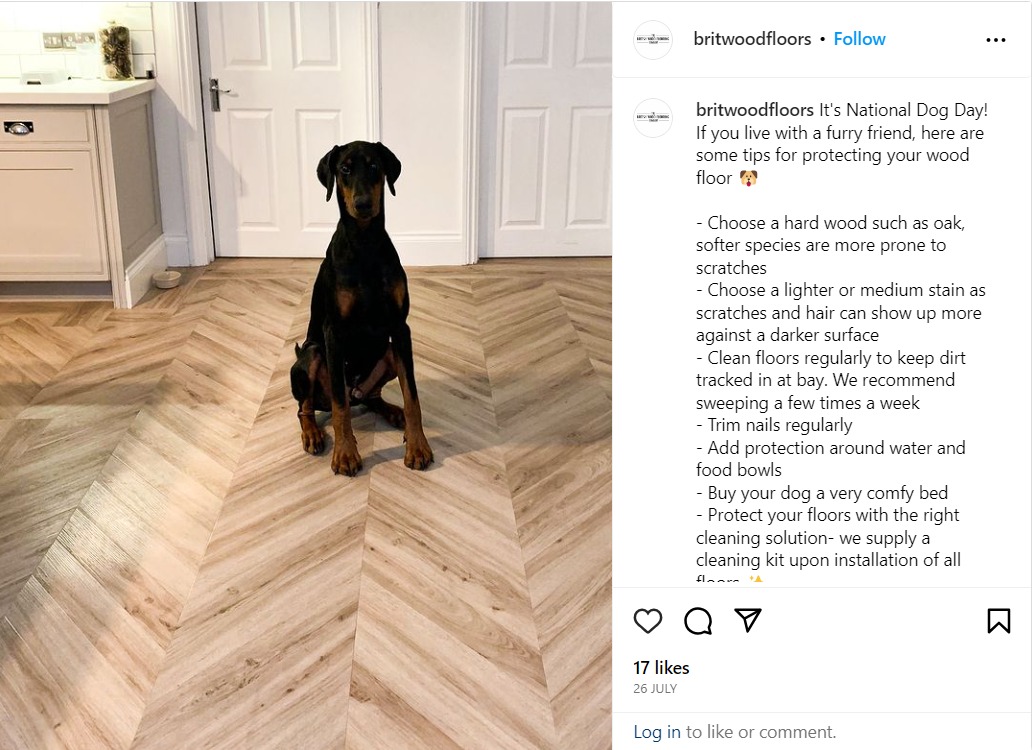Open britwoodfloors username in header

tap(752, 39)
